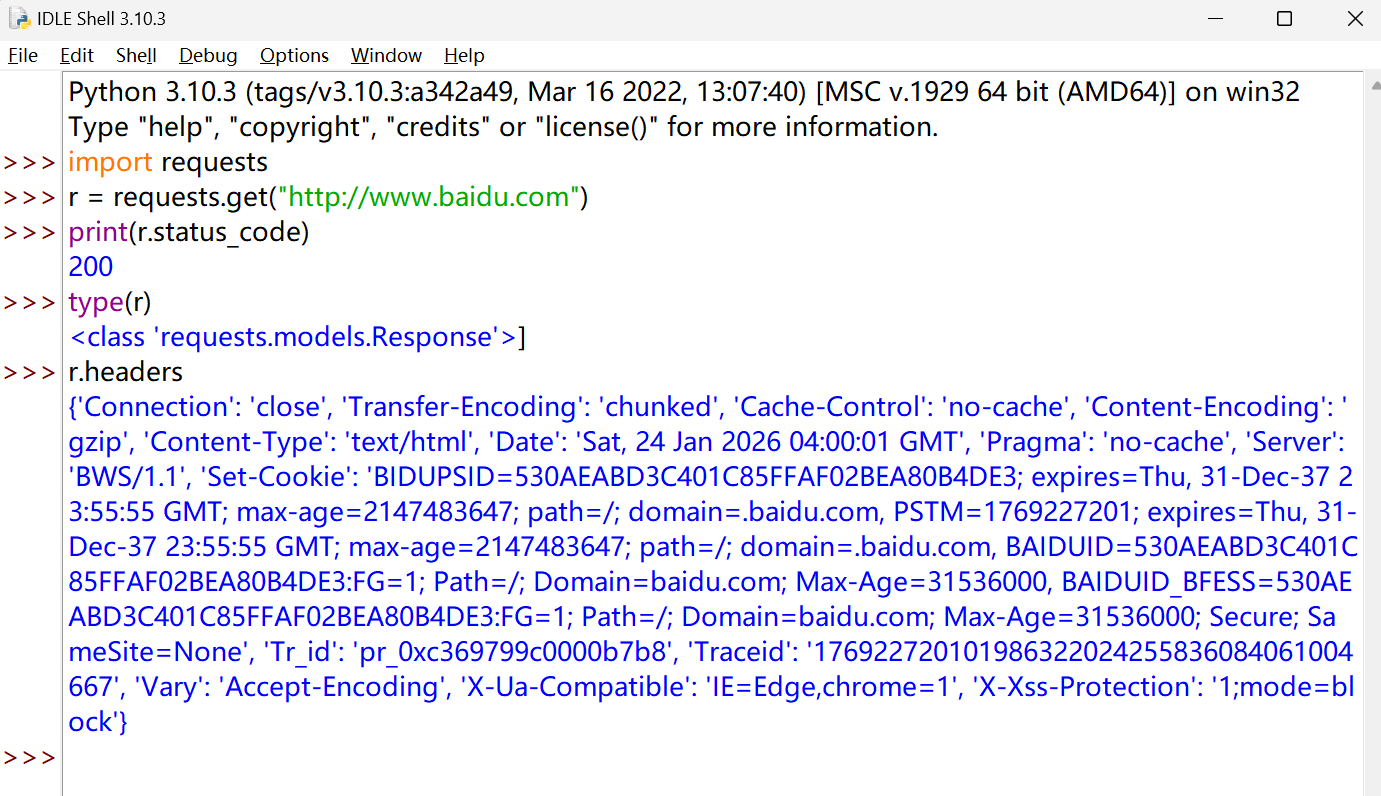Open the Window menu

pos(386,56)
